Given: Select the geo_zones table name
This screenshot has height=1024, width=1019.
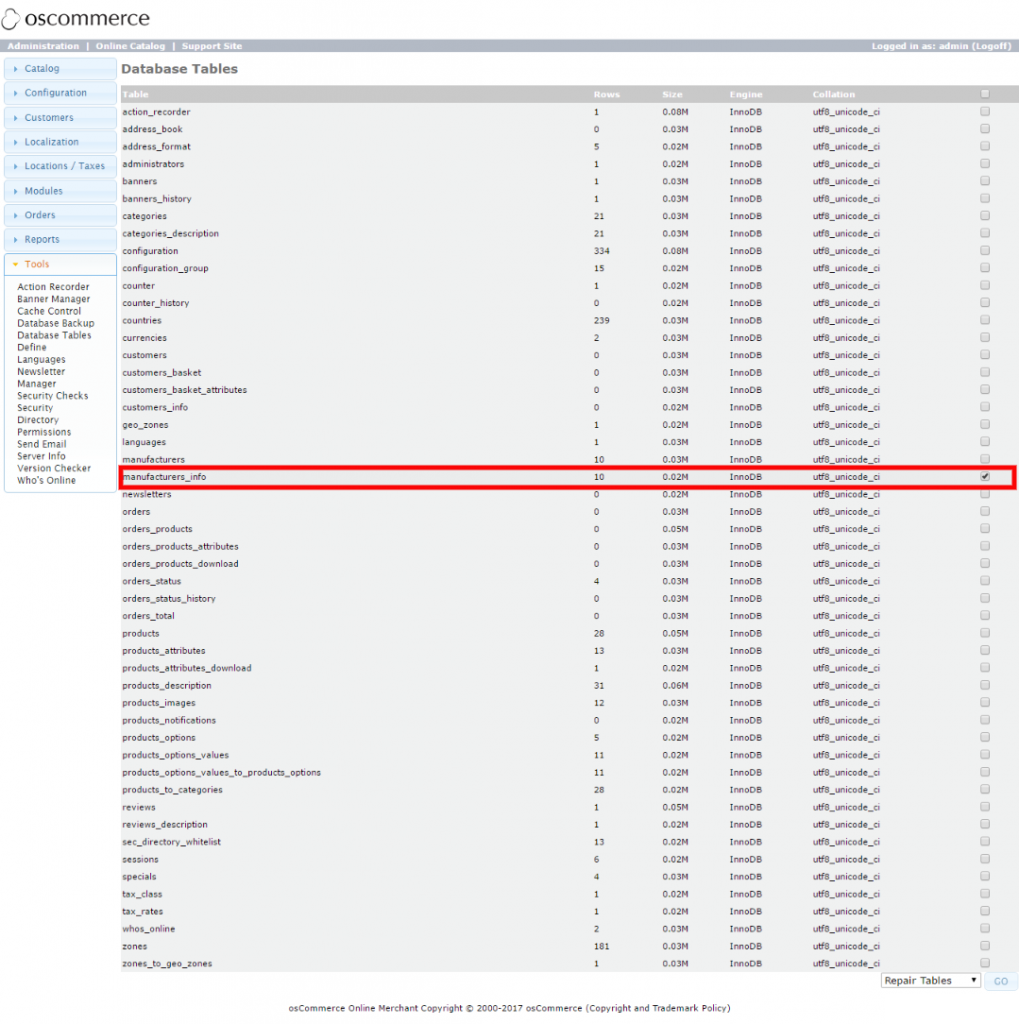Looking at the screenshot, I should click(x=145, y=424).
